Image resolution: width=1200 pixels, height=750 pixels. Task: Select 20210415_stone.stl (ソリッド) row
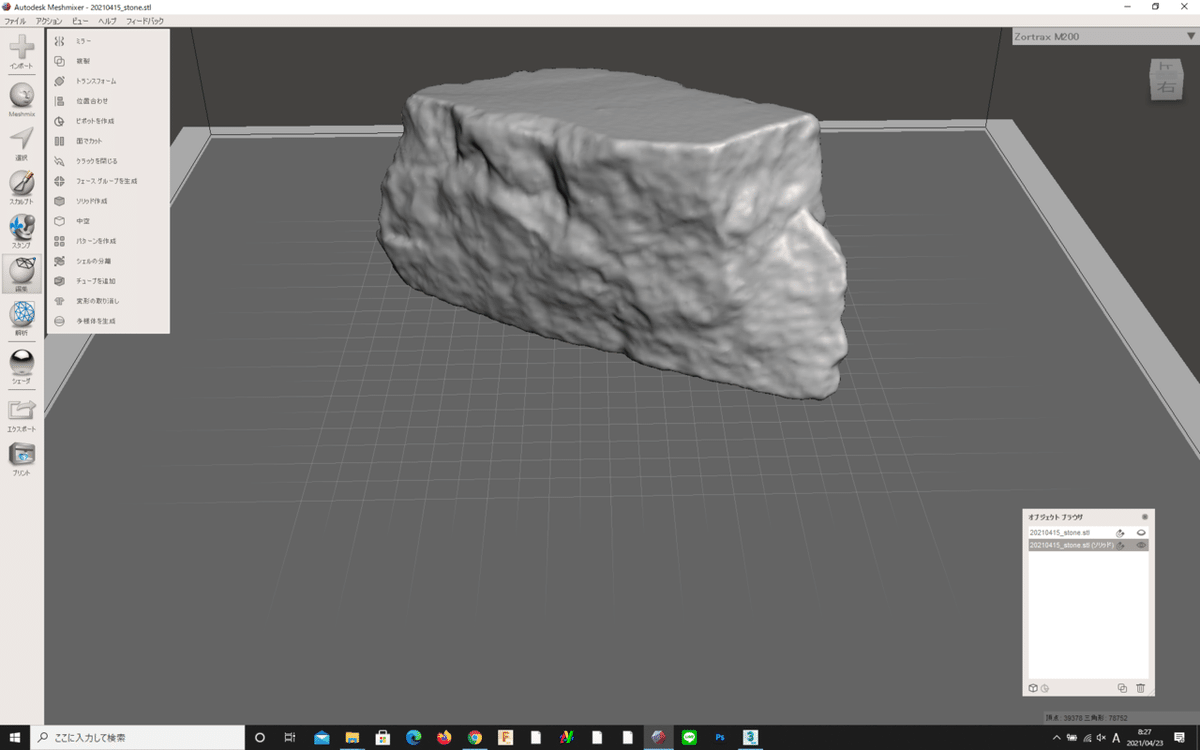tap(1088, 545)
